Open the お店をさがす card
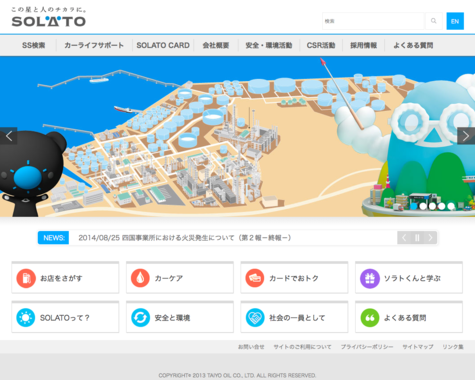 [x=65, y=277]
